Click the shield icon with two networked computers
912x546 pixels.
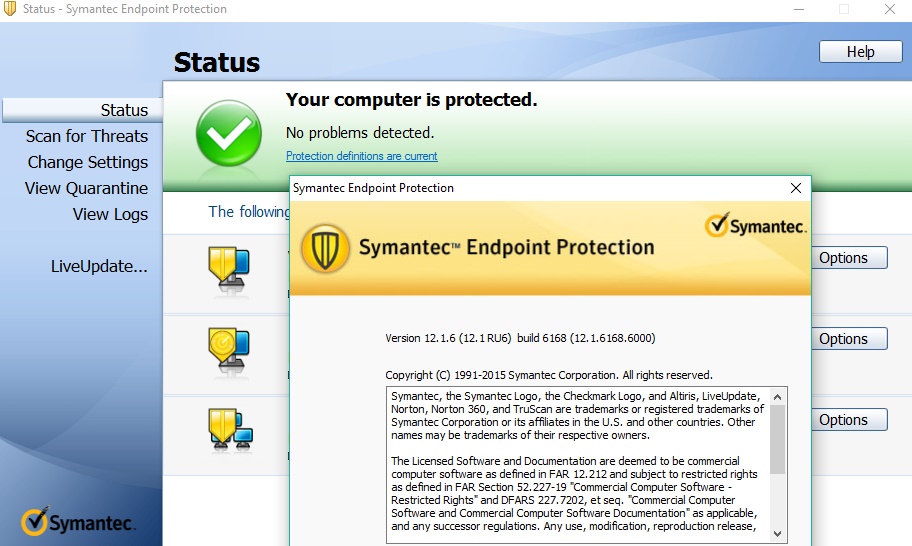230,428
